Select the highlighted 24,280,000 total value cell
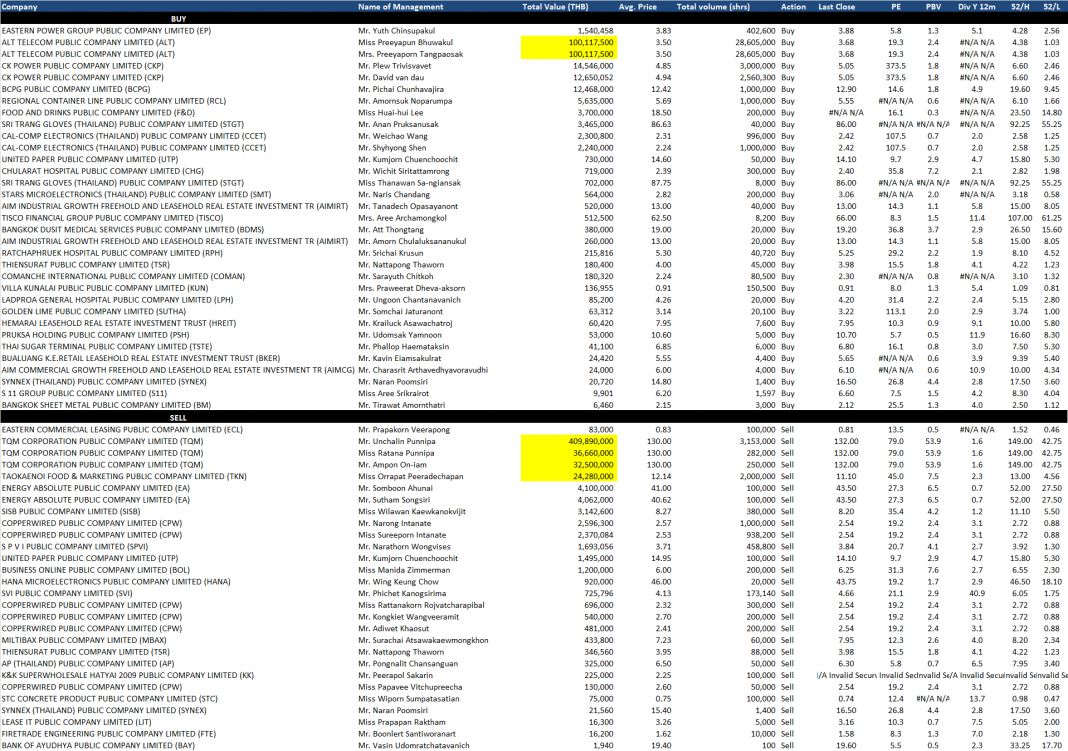1068x751 pixels. click(568, 476)
